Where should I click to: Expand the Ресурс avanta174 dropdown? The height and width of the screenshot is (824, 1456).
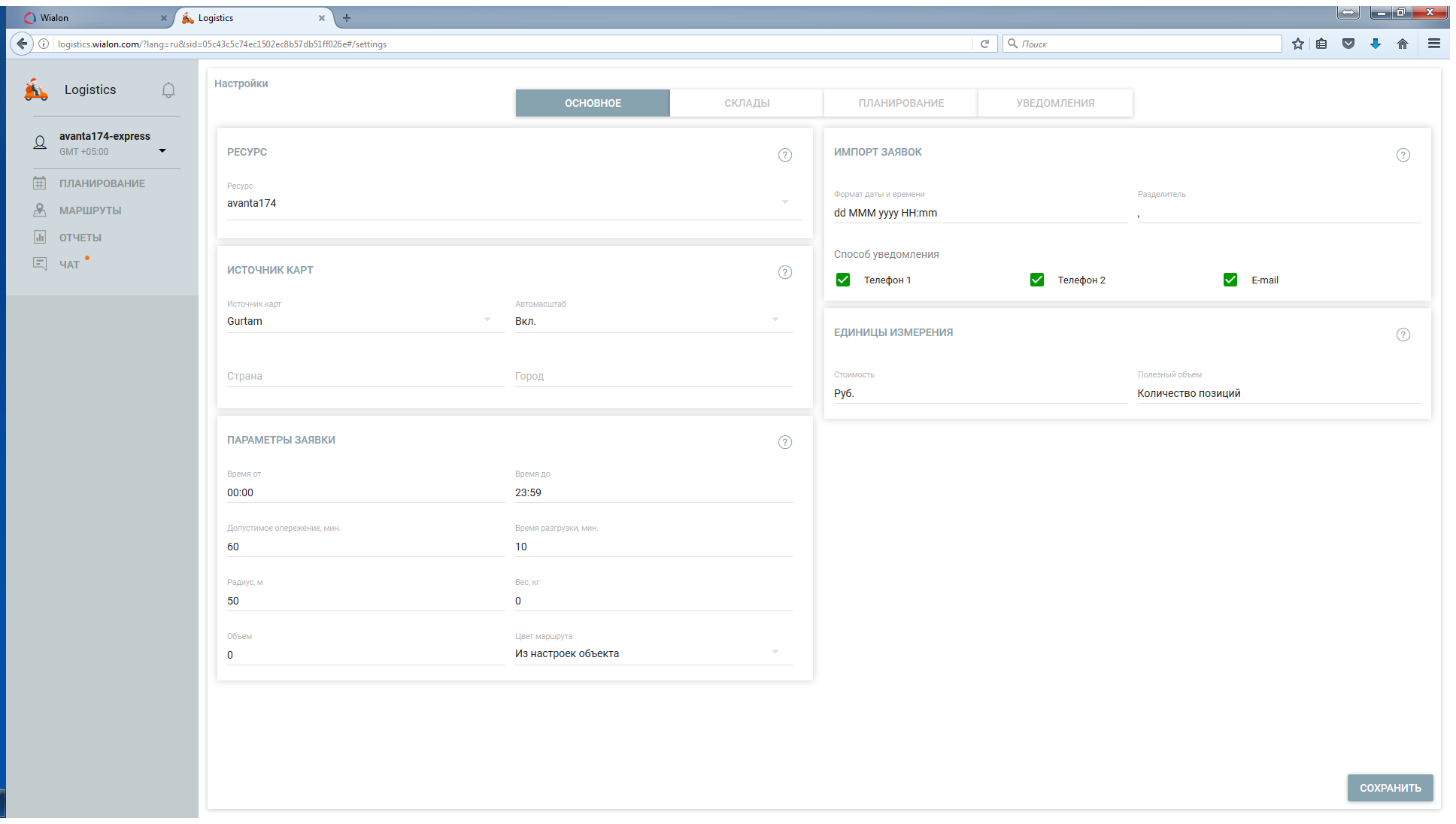(x=784, y=202)
